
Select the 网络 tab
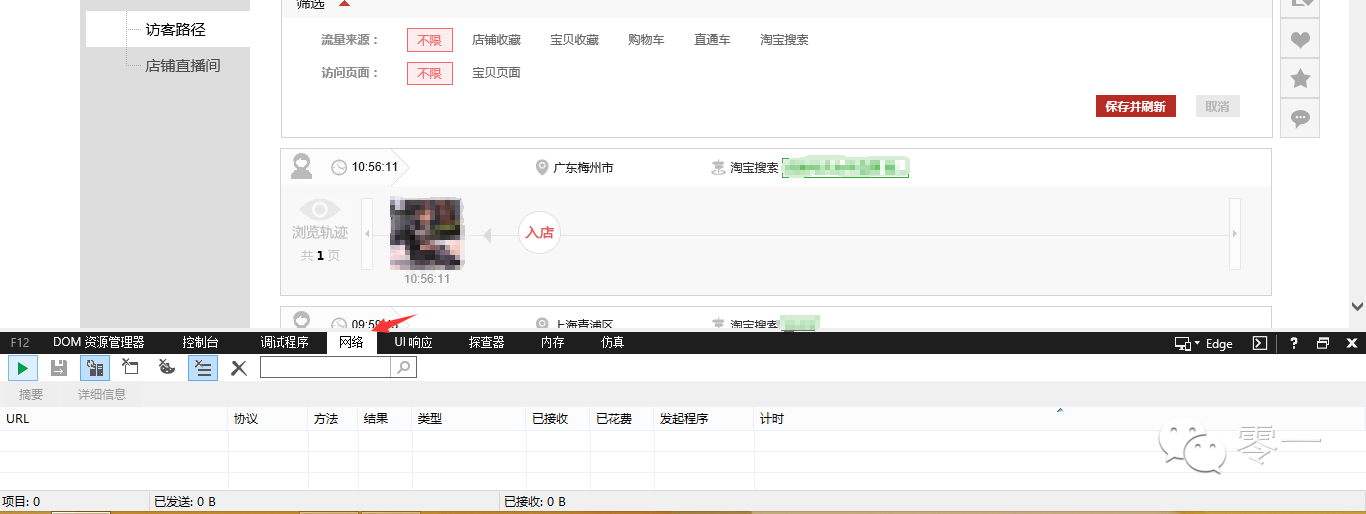pyautogui.click(x=351, y=342)
